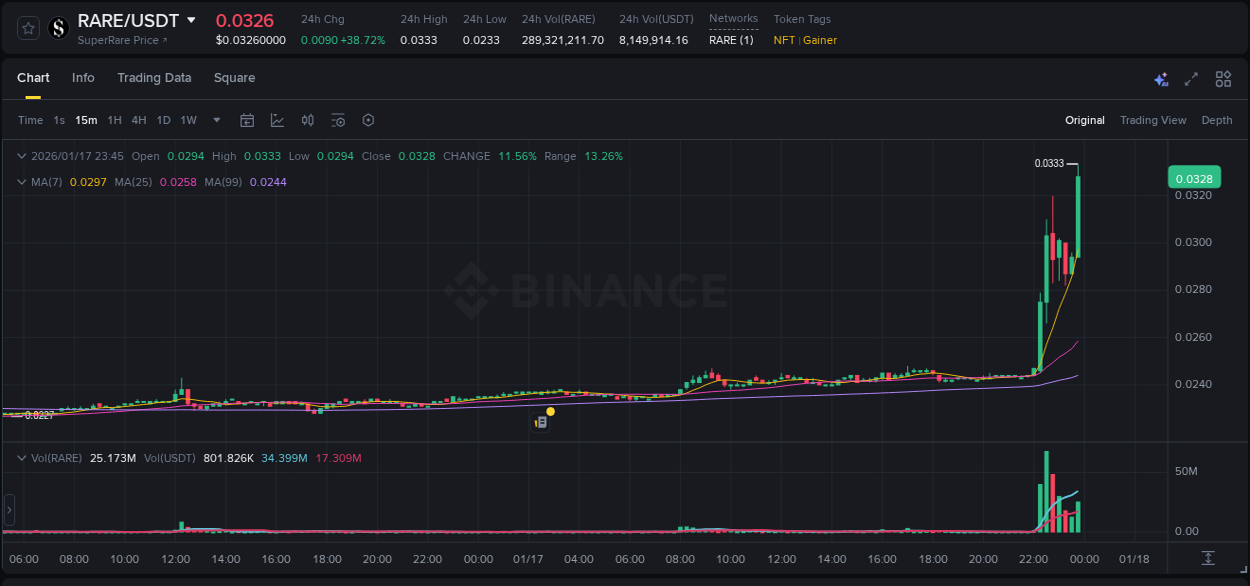Collapse the Vol(RARE) volume panel

pyautogui.click(x=22, y=458)
